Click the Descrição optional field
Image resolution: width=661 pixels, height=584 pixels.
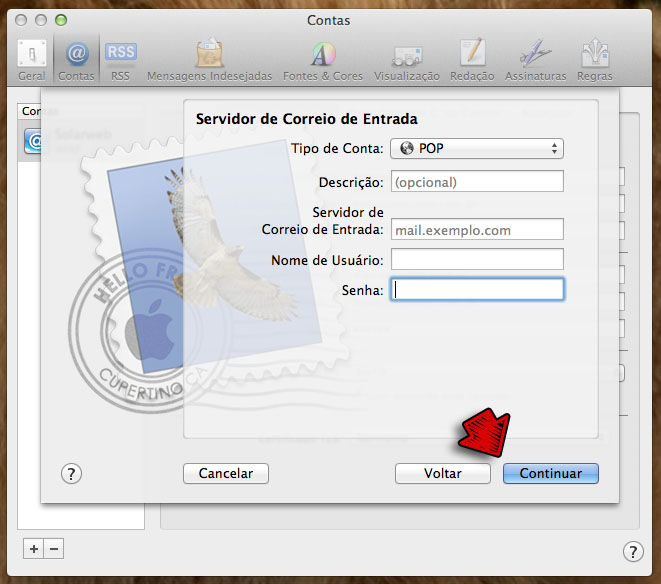point(477,181)
